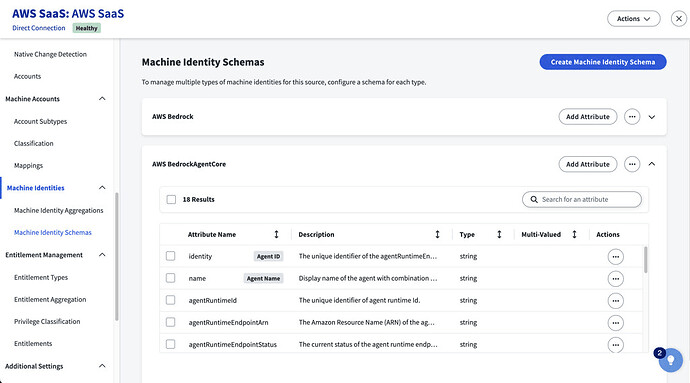Screen dimensions: 690x383
Task: Focus the Search for an attribute field
Action: (582, 199)
